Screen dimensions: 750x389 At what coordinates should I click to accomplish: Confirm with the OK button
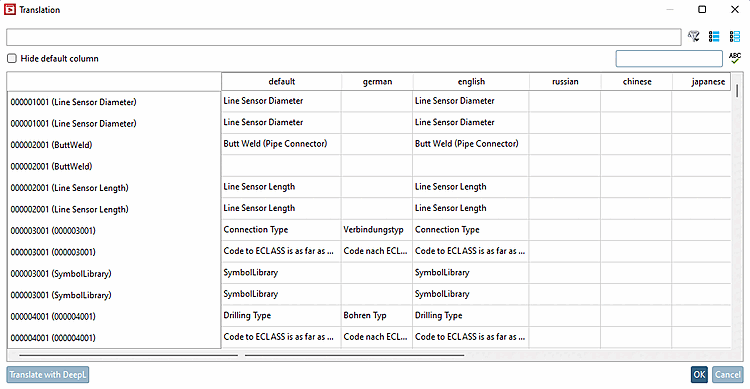[x=699, y=375]
